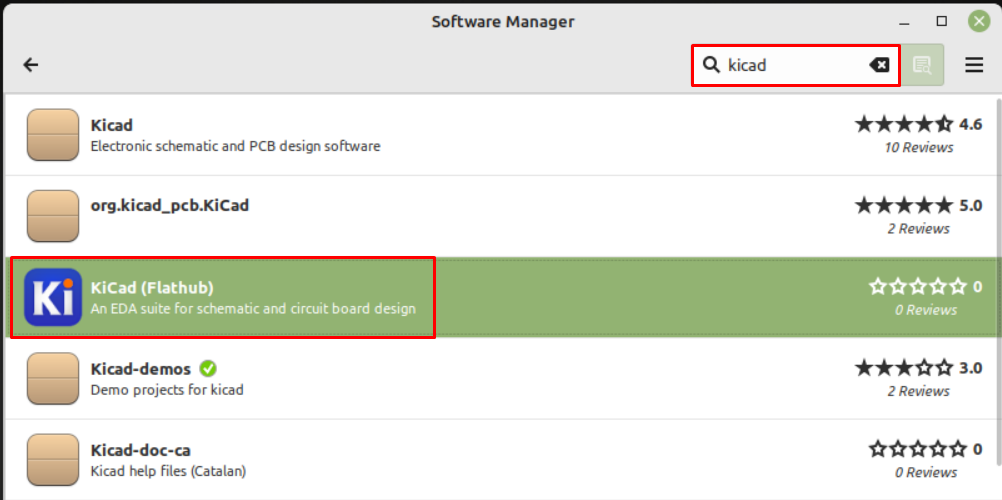Go back using the left arrow
Viewport: 1002px width, 500px height.
pos(31,65)
